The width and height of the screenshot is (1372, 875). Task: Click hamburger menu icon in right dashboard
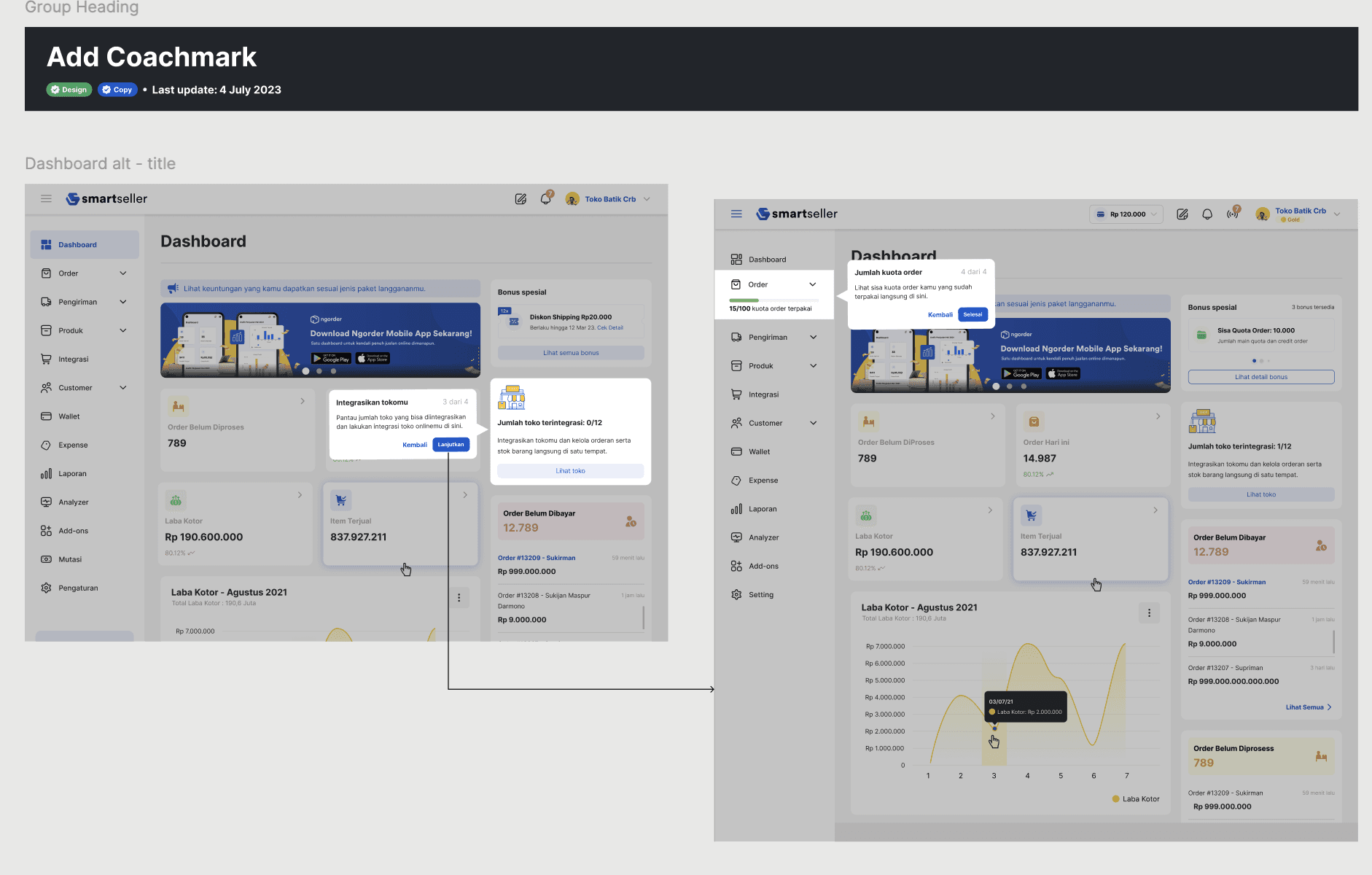pyautogui.click(x=736, y=214)
